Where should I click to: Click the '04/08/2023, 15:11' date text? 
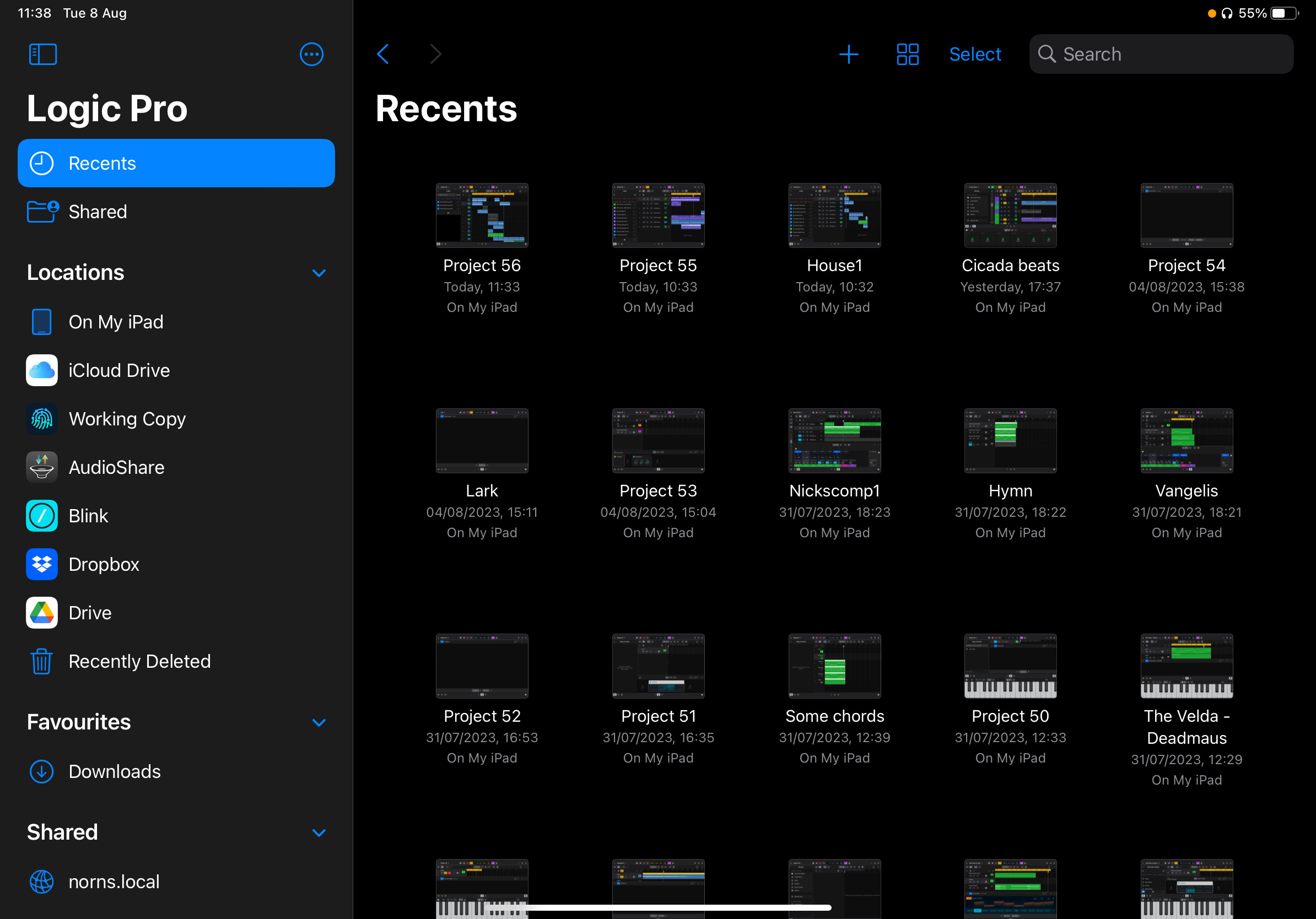[482, 512]
